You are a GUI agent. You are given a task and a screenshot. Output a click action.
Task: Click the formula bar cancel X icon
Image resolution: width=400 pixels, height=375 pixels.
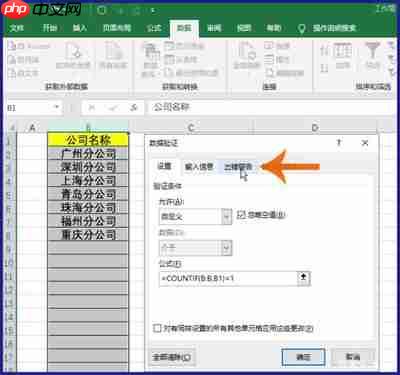92,107
